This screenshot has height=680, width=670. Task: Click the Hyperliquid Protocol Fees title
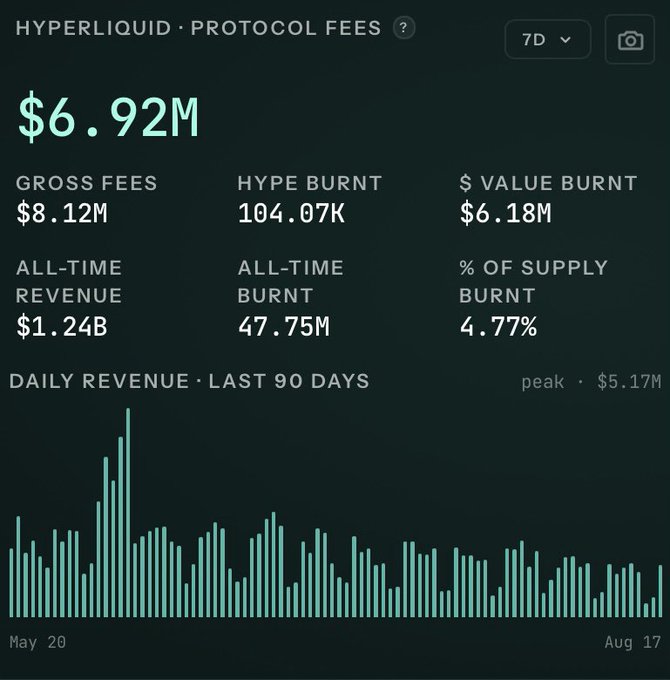[198, 28]
